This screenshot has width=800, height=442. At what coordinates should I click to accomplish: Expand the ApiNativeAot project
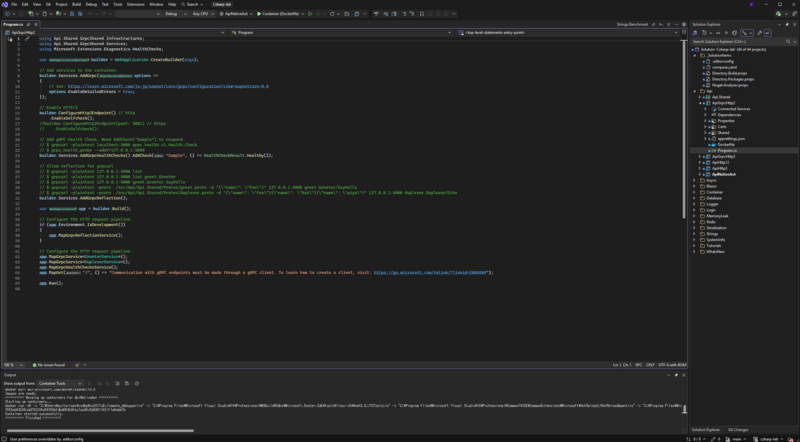click(x=700, y=175)
